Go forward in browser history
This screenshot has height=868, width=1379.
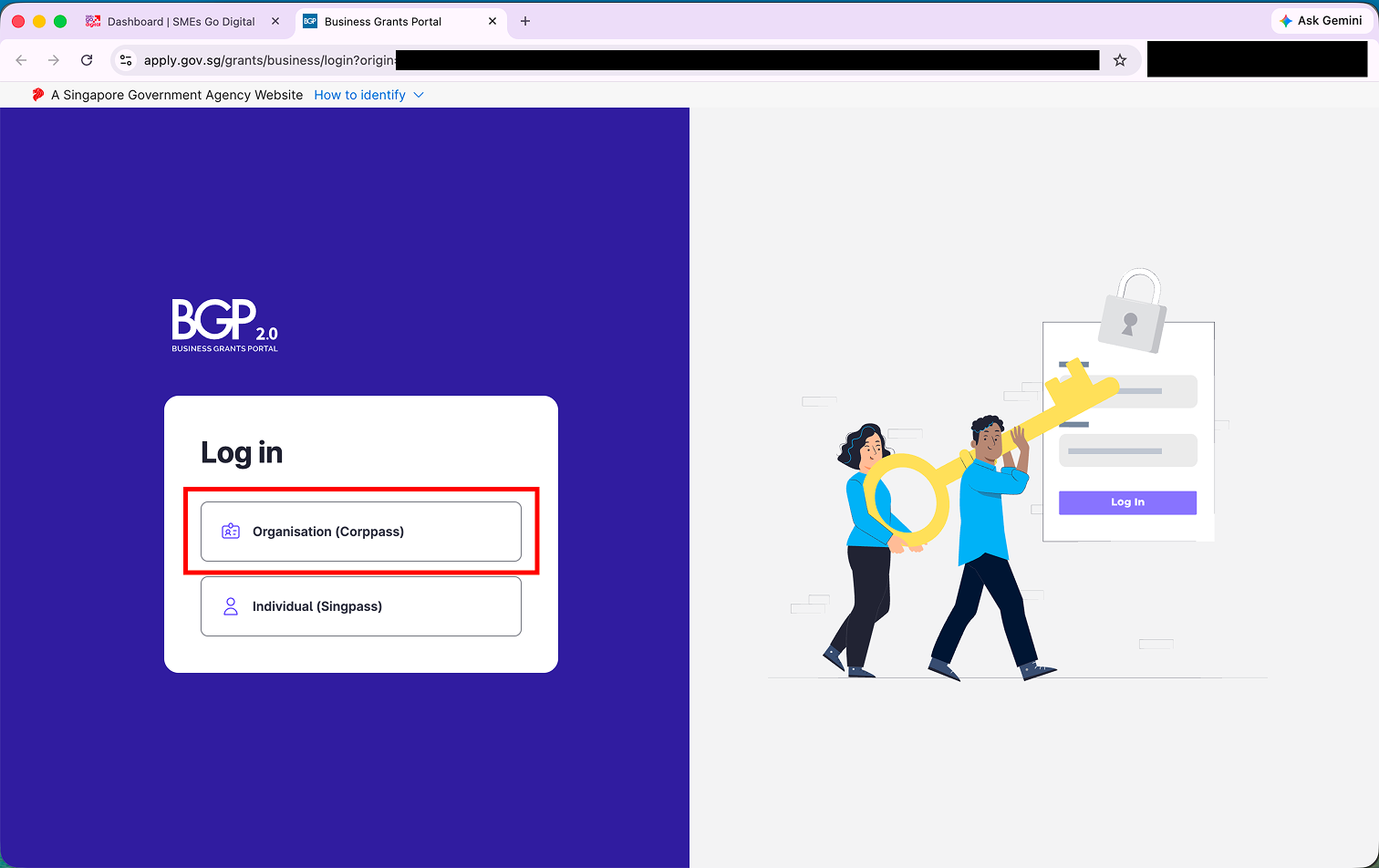pos(54,60)
